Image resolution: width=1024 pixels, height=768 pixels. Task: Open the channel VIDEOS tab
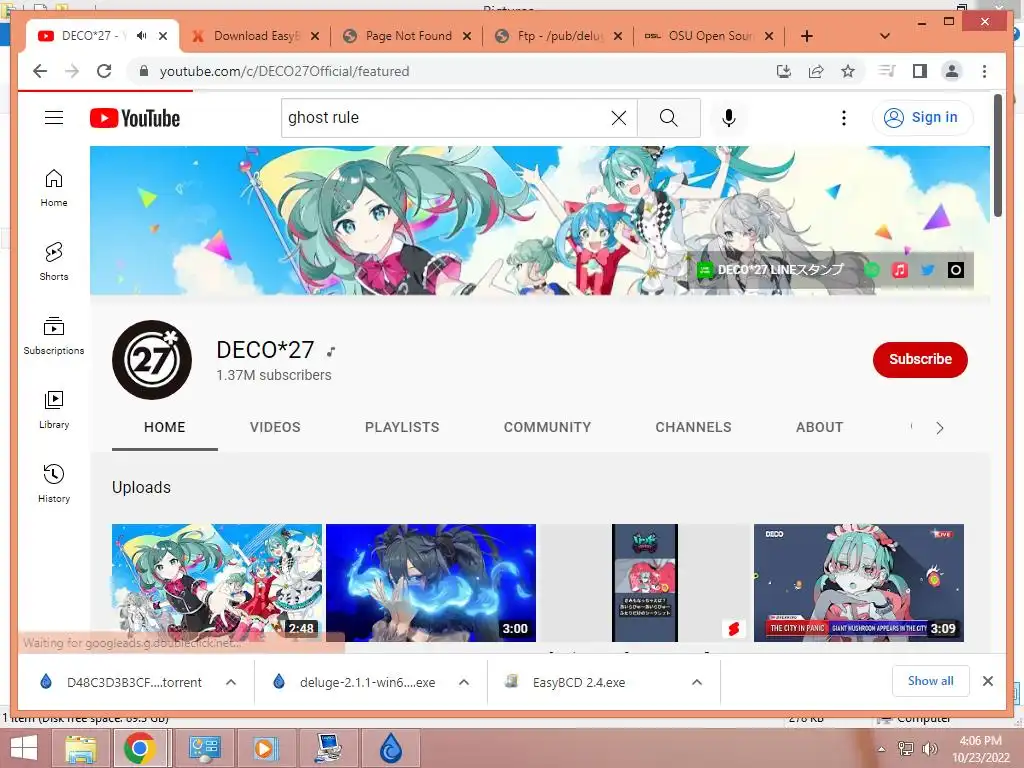[275, 427]
